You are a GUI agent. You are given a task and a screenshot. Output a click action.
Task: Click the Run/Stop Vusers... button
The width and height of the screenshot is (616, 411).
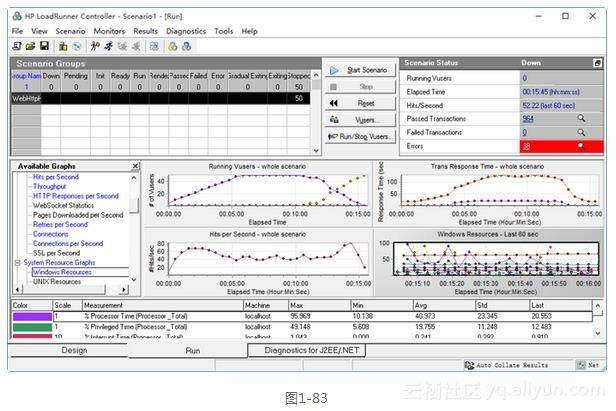360,136
